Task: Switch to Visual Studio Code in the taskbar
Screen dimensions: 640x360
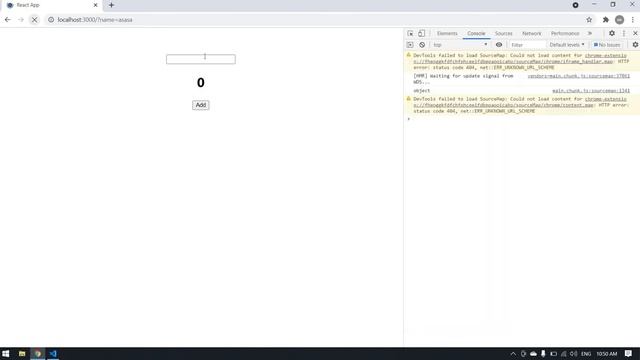Action: [53, 353]
